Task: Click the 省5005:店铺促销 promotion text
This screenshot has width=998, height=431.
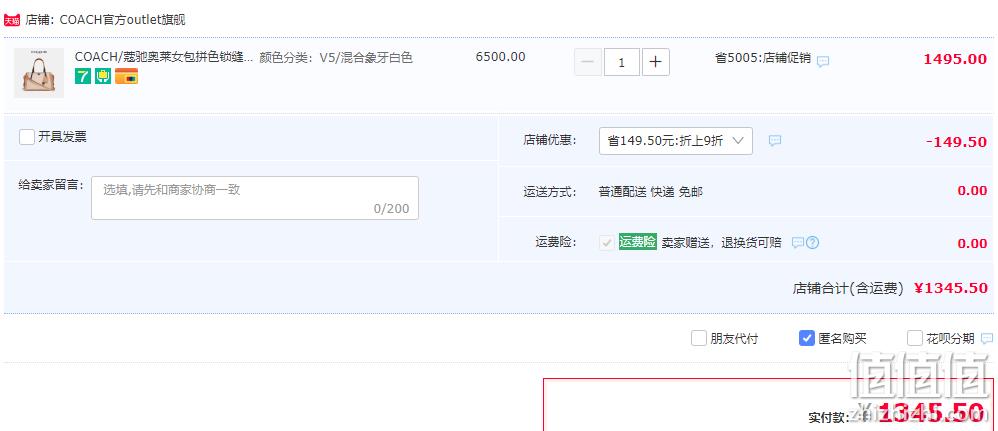Action: point(763,58)
